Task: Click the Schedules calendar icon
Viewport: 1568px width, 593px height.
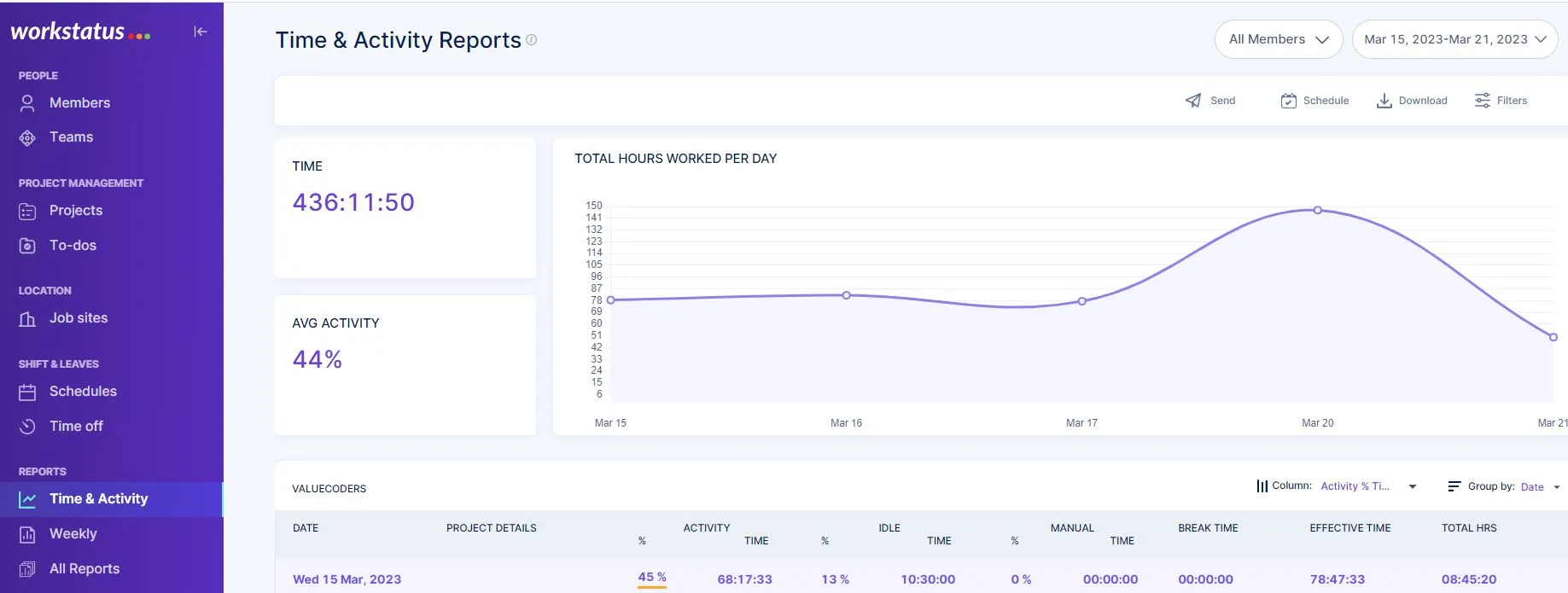Action: point(27,392)
